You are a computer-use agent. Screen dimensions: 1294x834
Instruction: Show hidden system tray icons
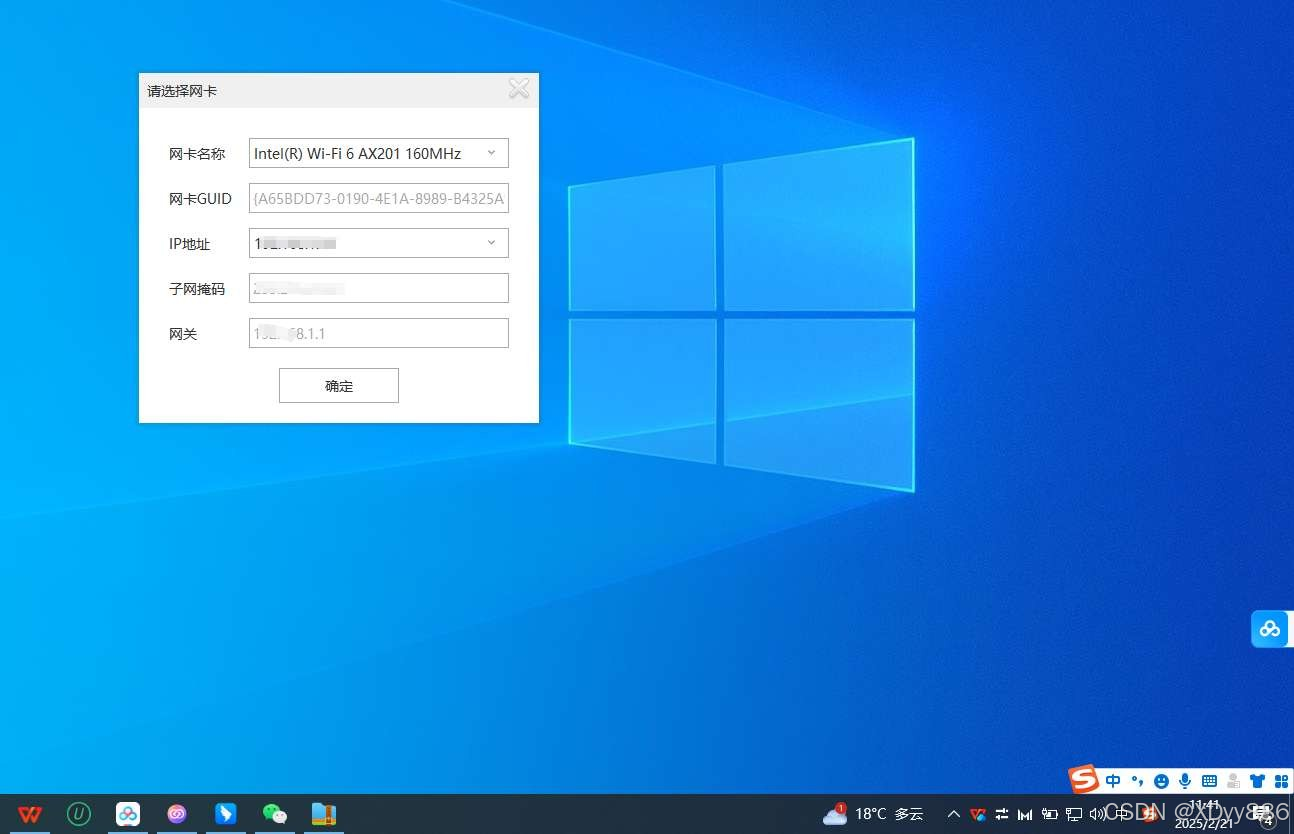[953, 814]
